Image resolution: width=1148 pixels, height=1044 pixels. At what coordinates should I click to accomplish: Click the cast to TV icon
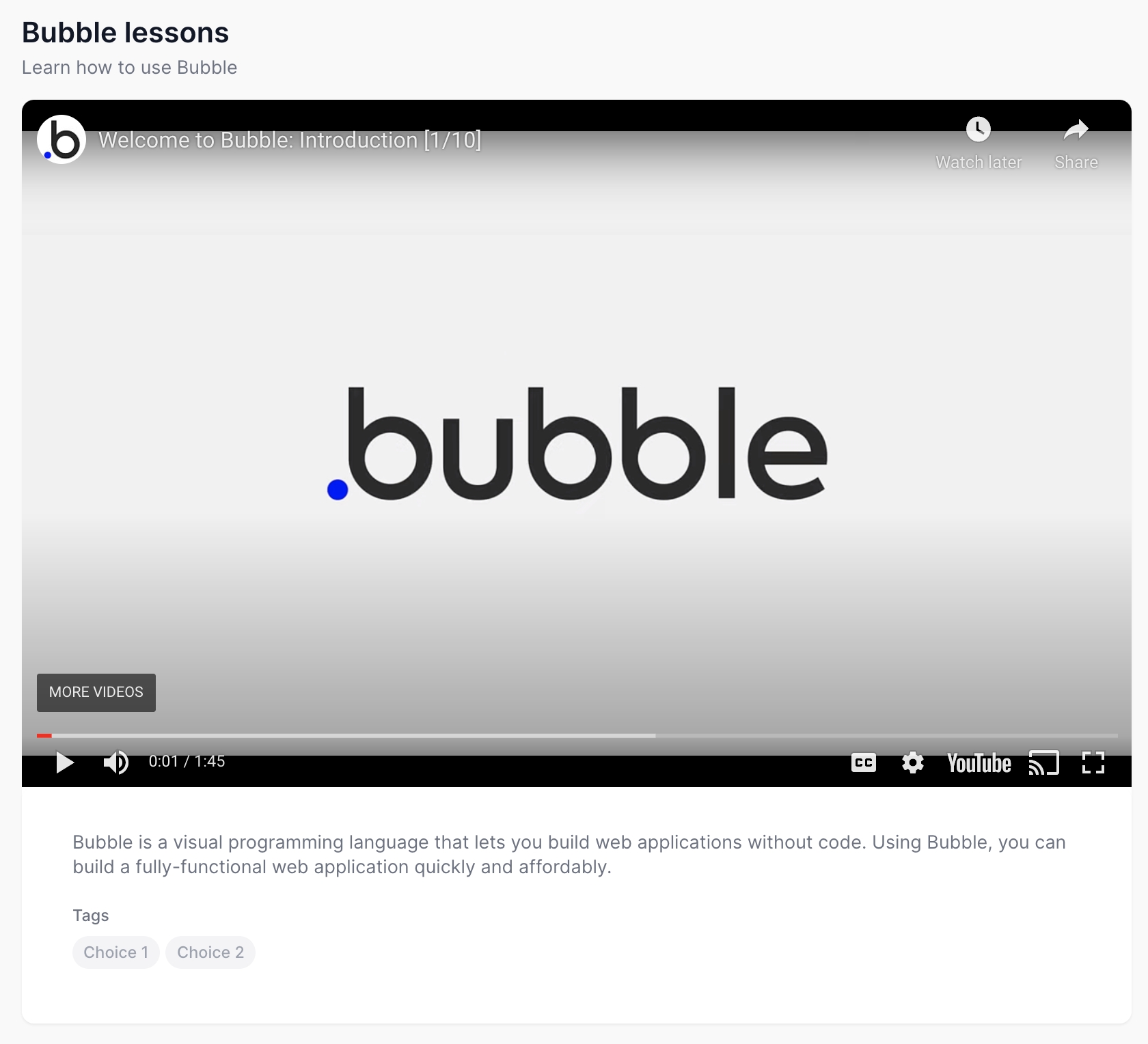coord(1043,763)
